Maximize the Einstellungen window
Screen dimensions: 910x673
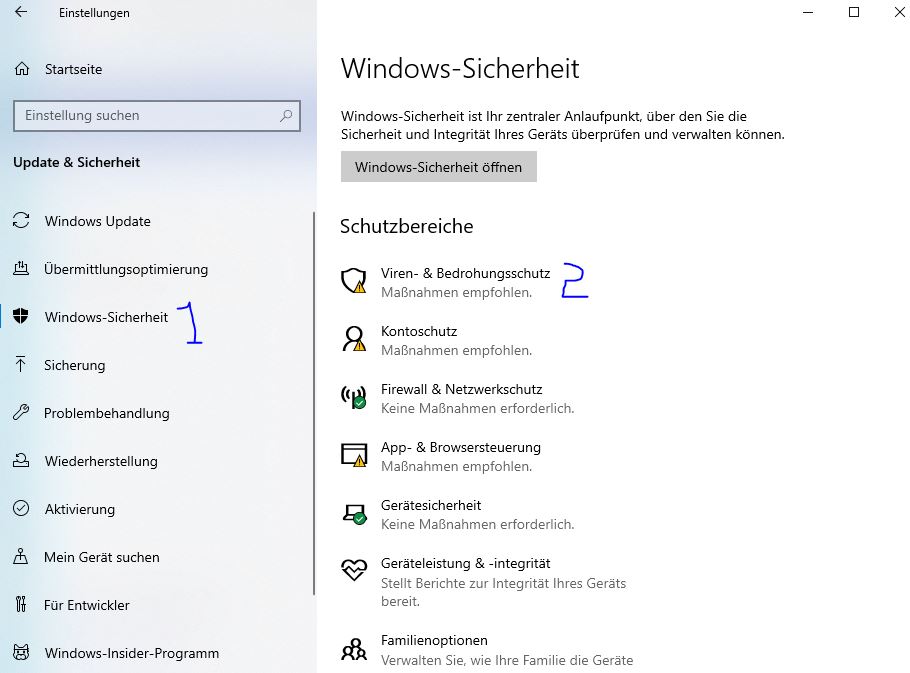coord(854,12)
